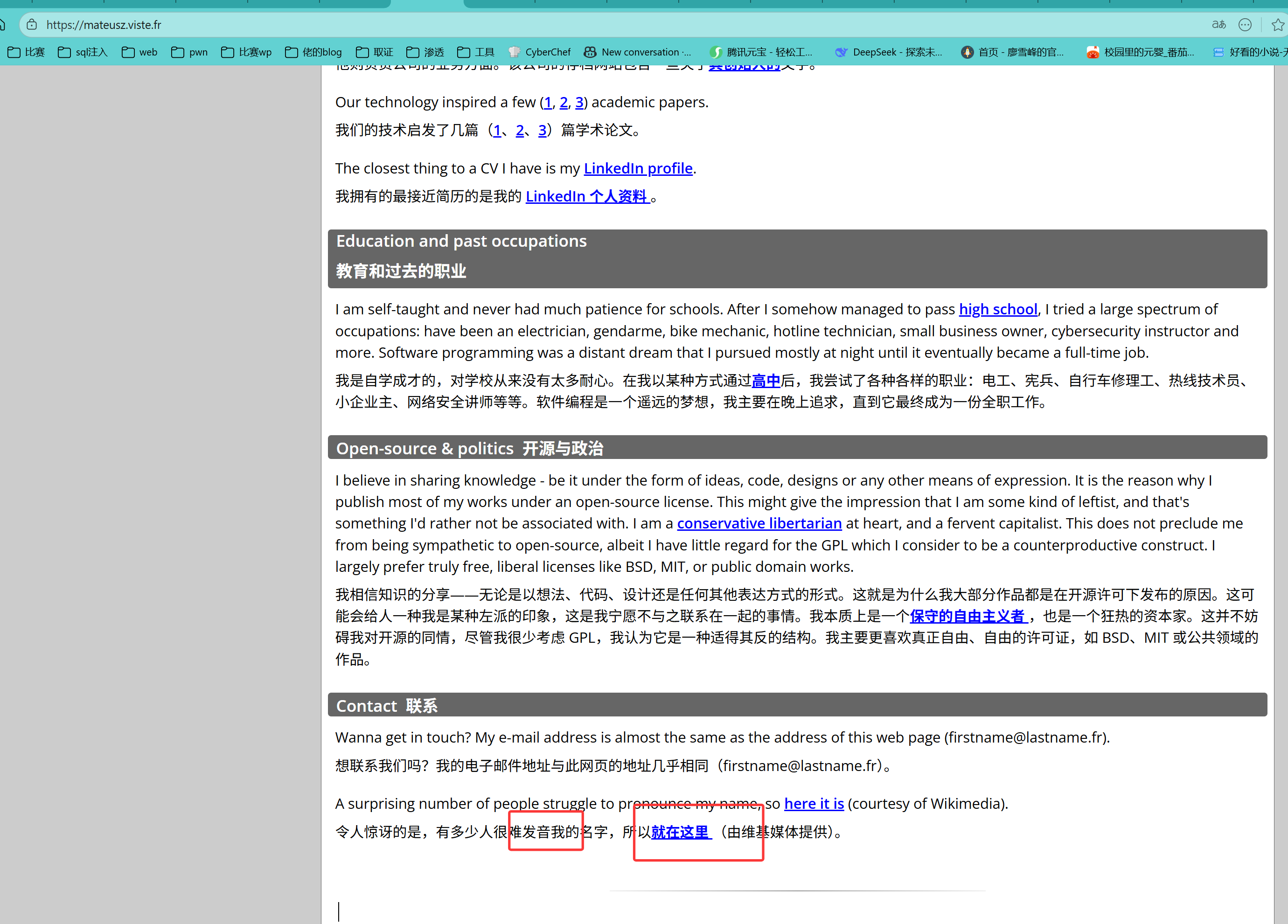This screenshot has height=924, width=1288.
Task: Expand the pwn bookmarks folder
Action: (188, 52)
